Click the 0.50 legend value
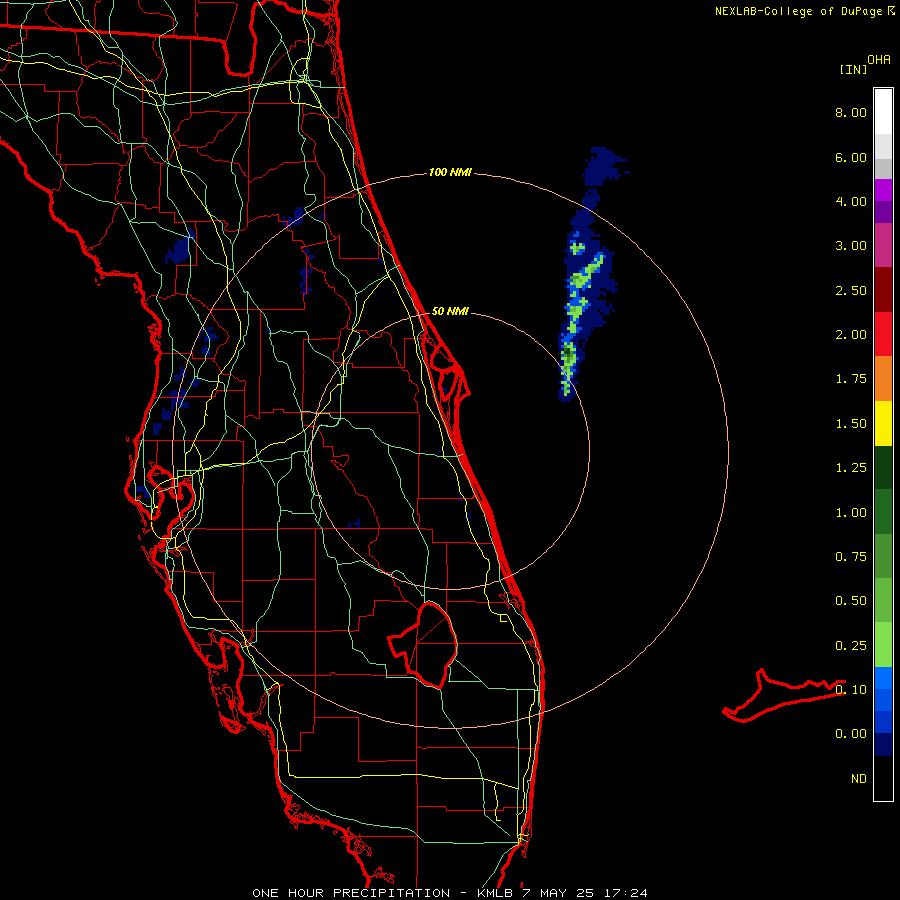The width and height of the screenshot is (900, 900). pos(851,601)
